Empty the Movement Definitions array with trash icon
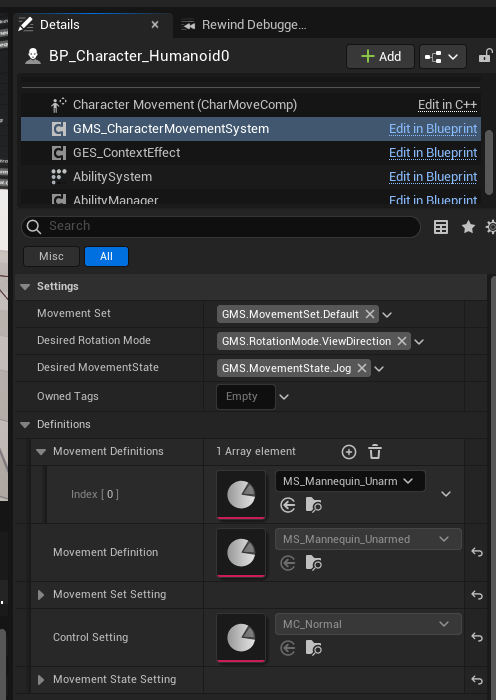 click(x=375, y=452)
